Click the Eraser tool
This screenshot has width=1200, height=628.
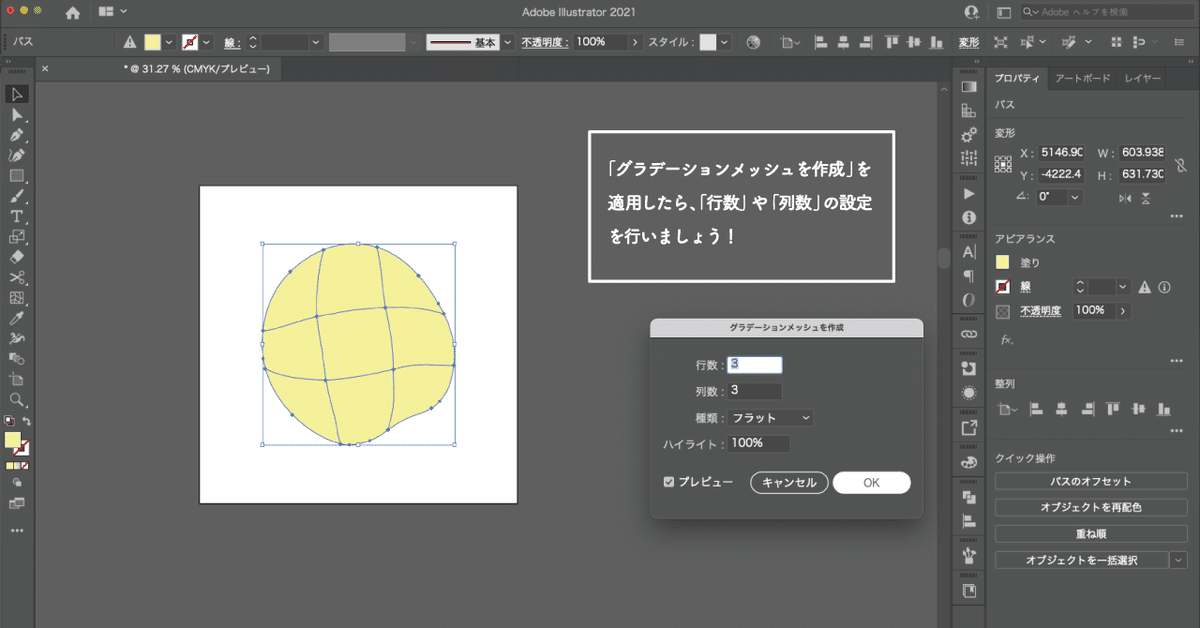point(17,257)
